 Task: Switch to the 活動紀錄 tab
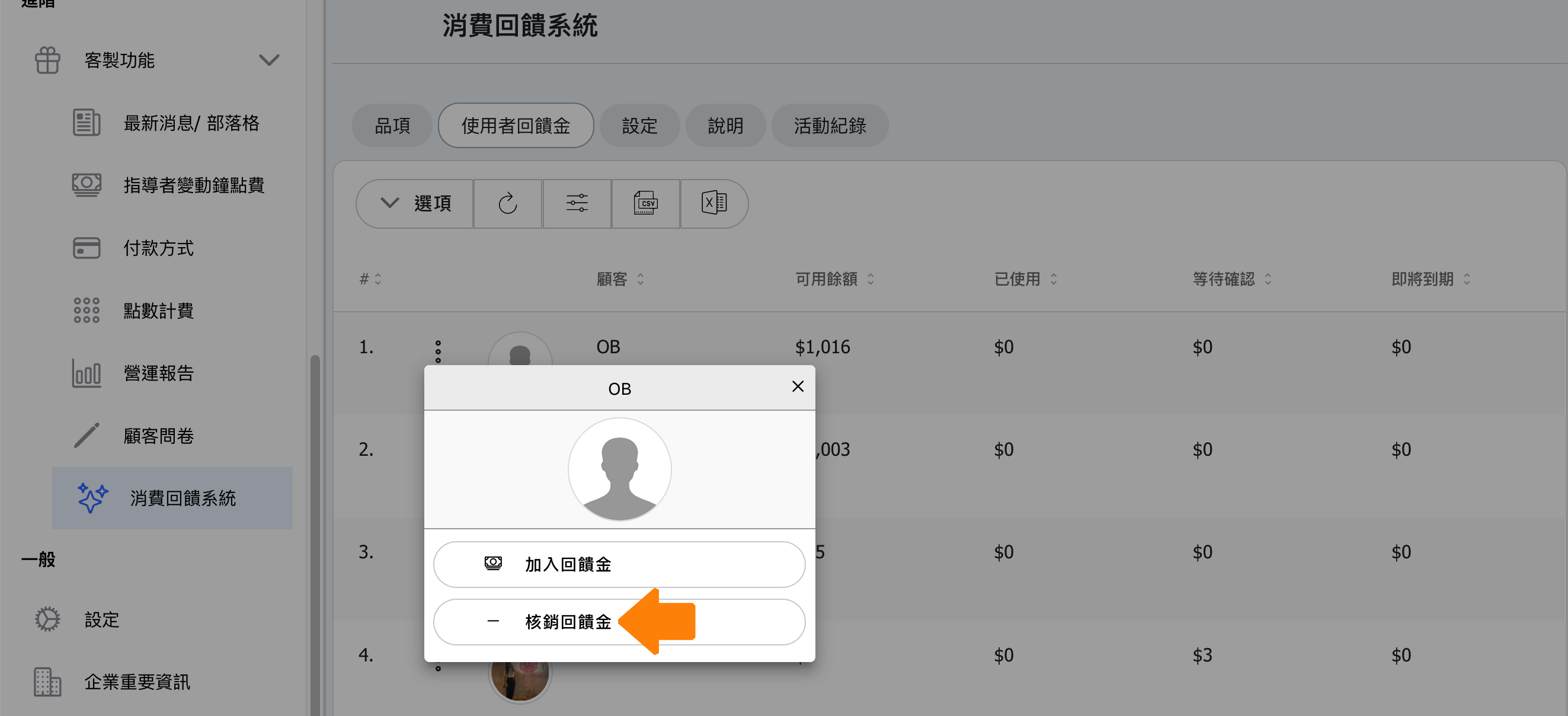pyautogui.click(x=829, y=126)
